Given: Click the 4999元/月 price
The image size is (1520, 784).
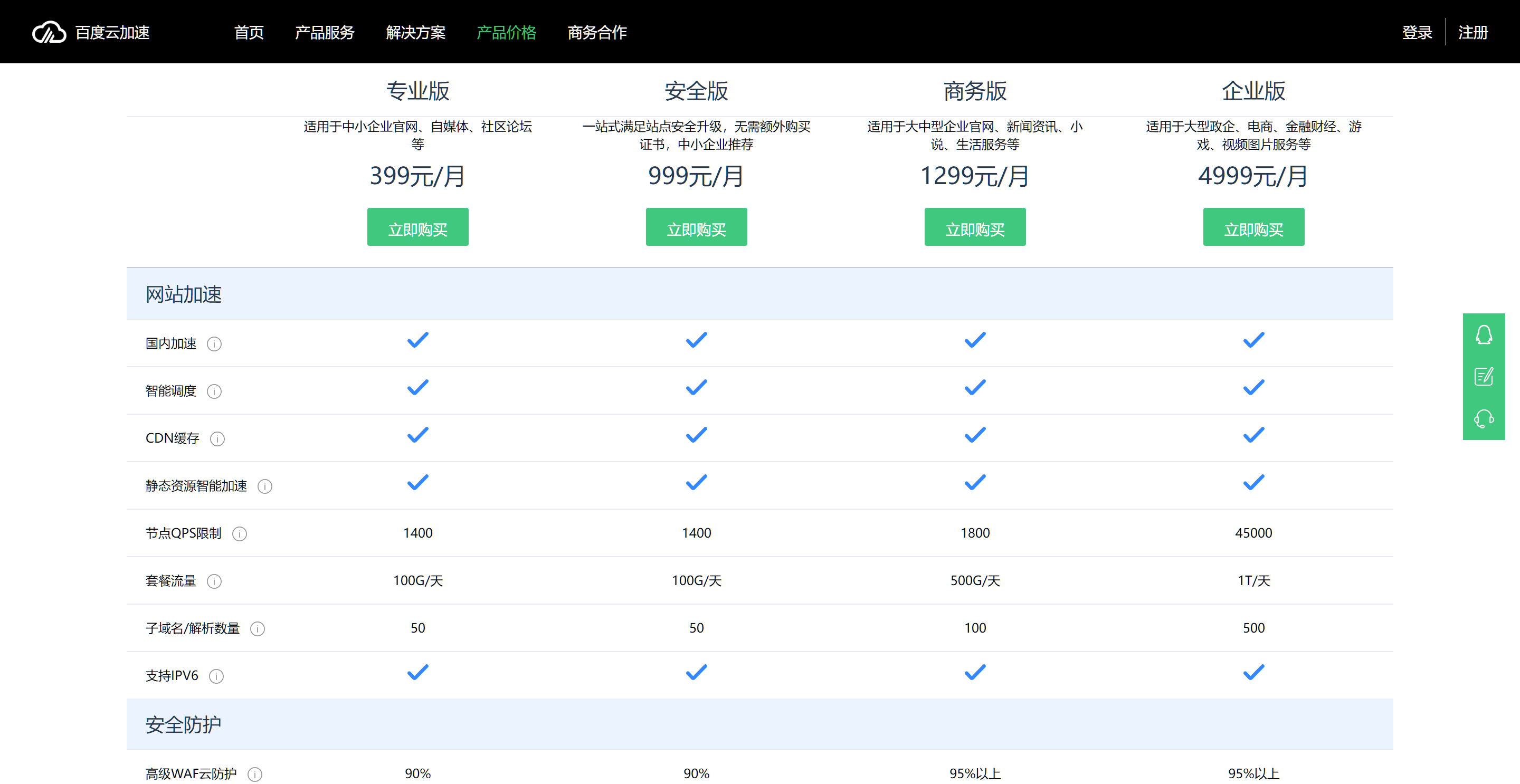Looking at the screenshot, I should point(1254,176).
